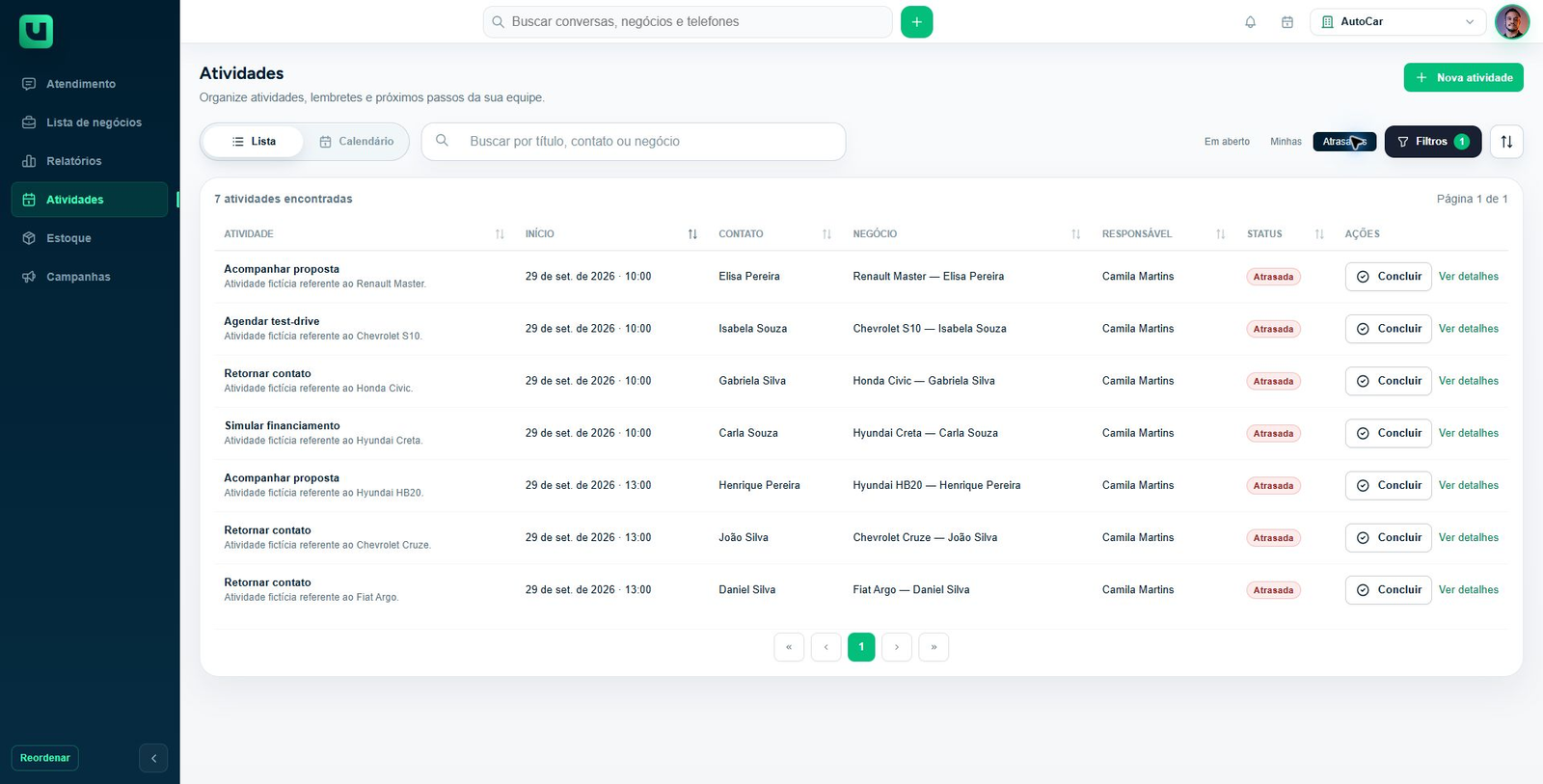Focus the Buscar por título search field
Viewport: 1543px width, 784px height.
point(634,142)
